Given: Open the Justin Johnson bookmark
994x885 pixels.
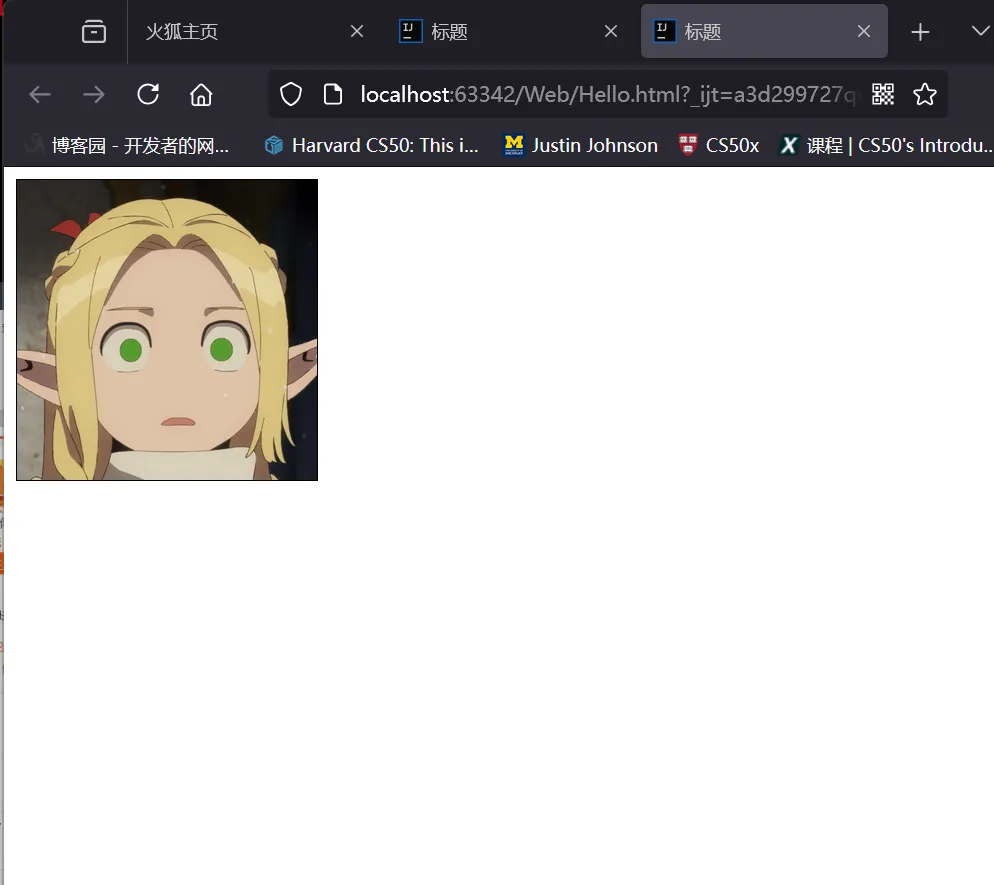Looking at the screenshot, I should click(x=581, y=146).
